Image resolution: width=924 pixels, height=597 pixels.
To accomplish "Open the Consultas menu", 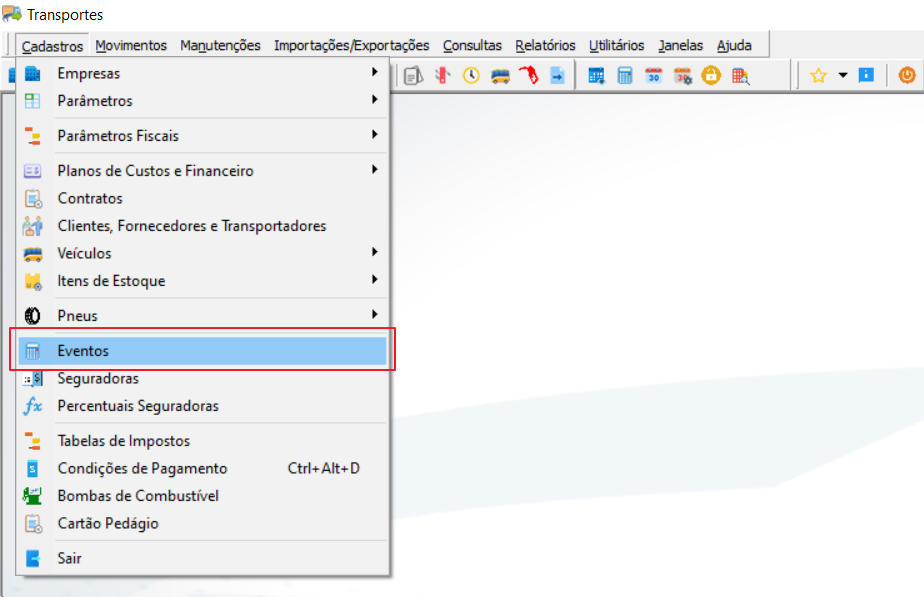I will (x=472, y=45).
